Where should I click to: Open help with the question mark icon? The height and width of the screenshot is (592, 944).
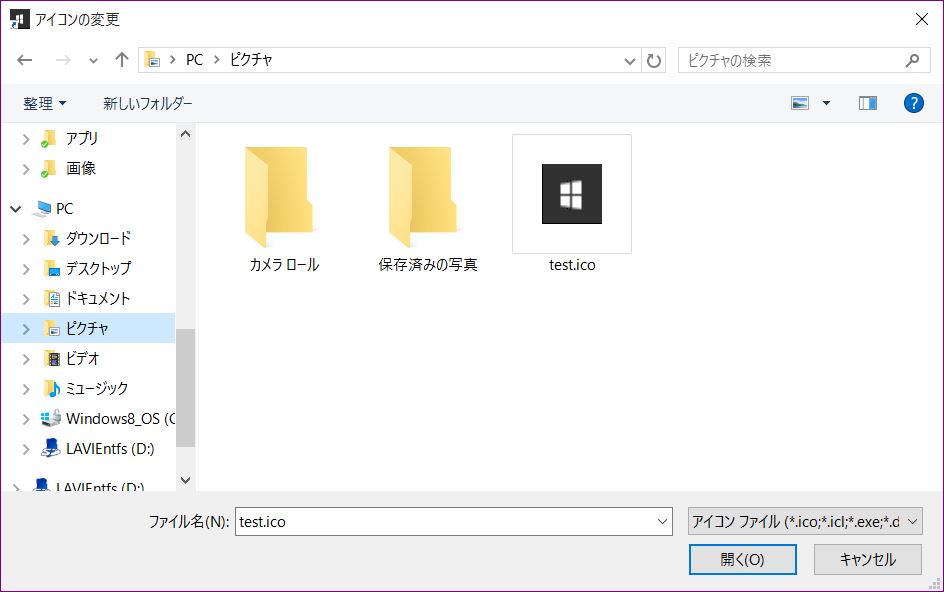[913, 103]
